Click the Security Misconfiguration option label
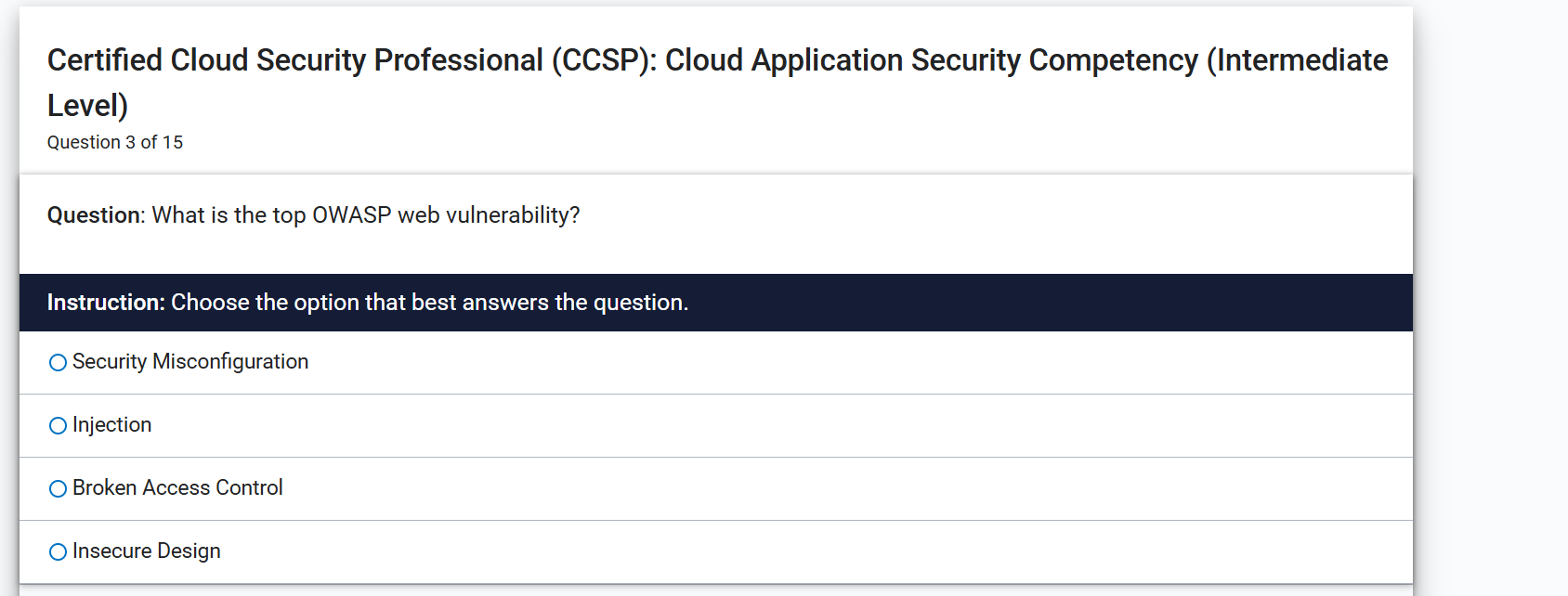 [x=189, y=362]
